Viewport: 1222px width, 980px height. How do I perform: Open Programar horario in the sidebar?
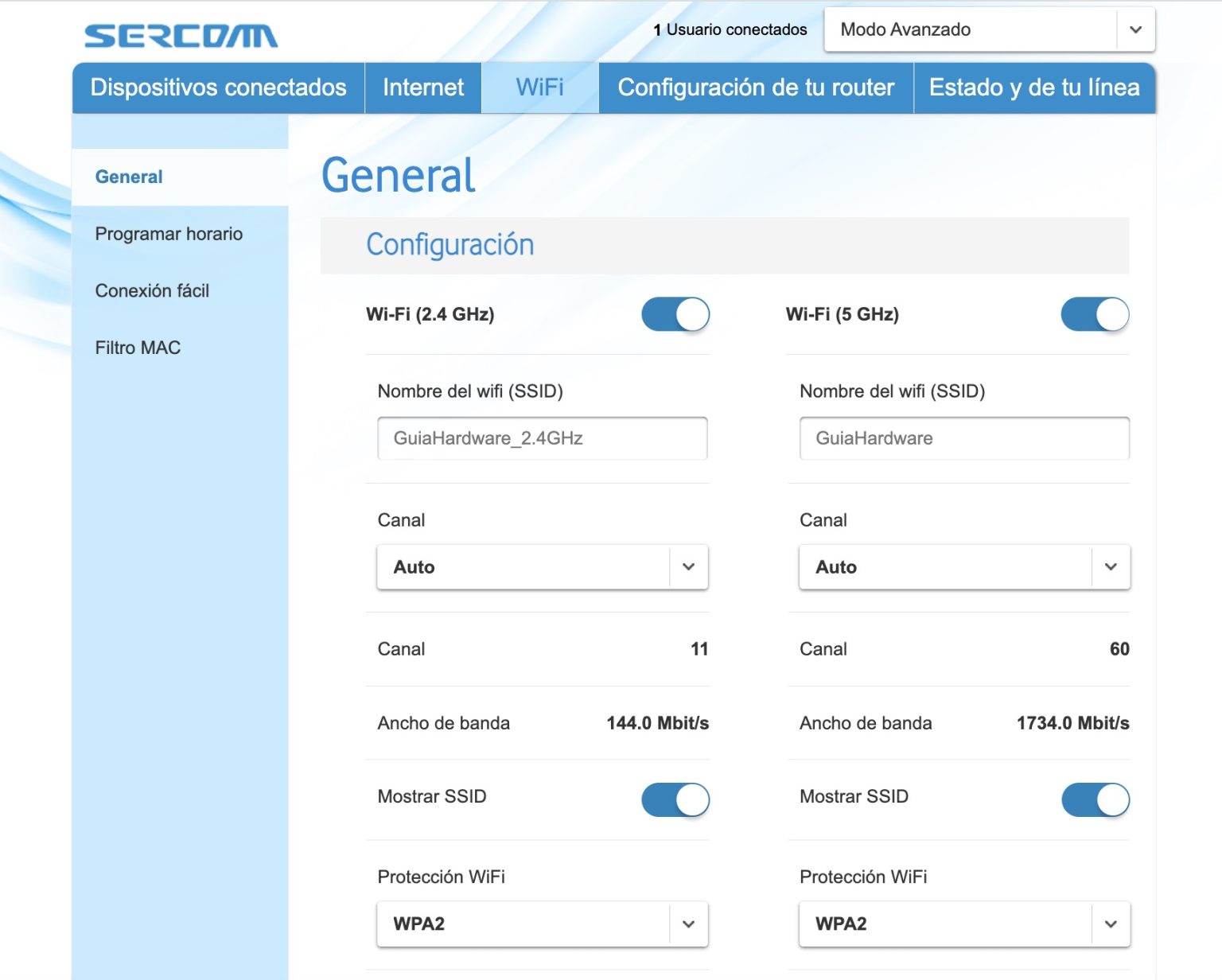coord(169,234)
